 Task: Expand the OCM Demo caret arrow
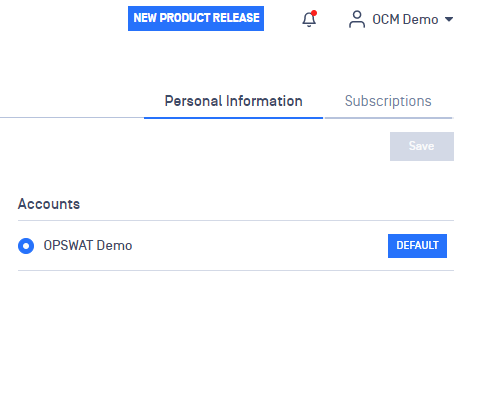click(449, 19)
